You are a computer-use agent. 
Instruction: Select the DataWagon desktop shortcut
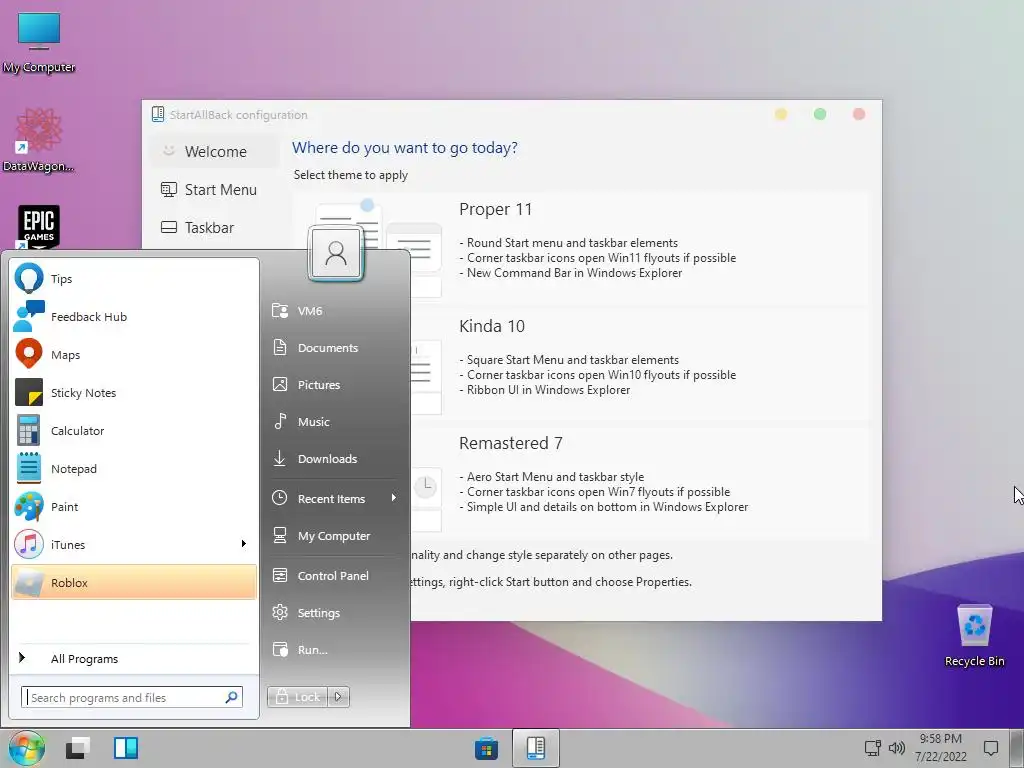[x=39, y=140]
